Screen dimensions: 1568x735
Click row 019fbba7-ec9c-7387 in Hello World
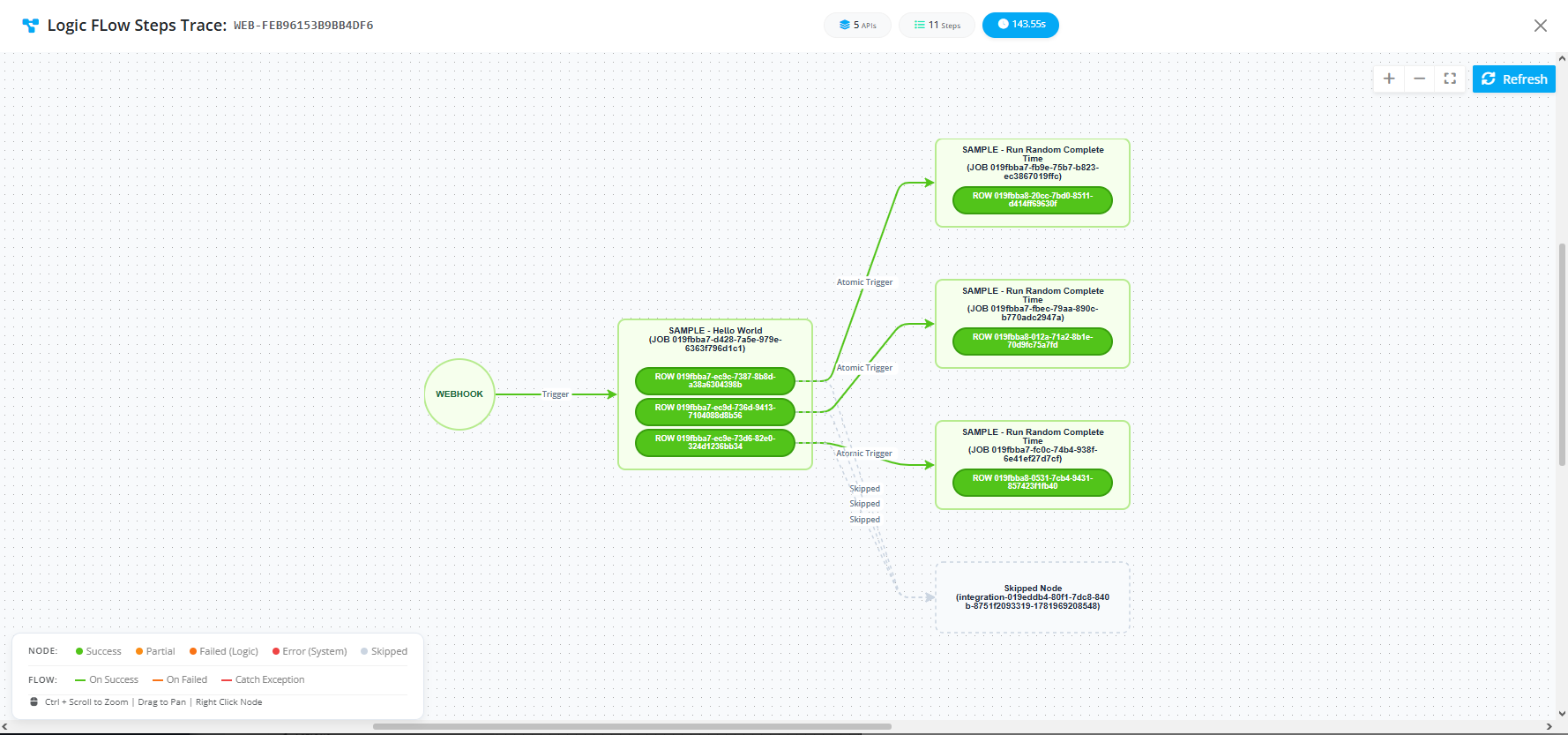pos(715,381)
